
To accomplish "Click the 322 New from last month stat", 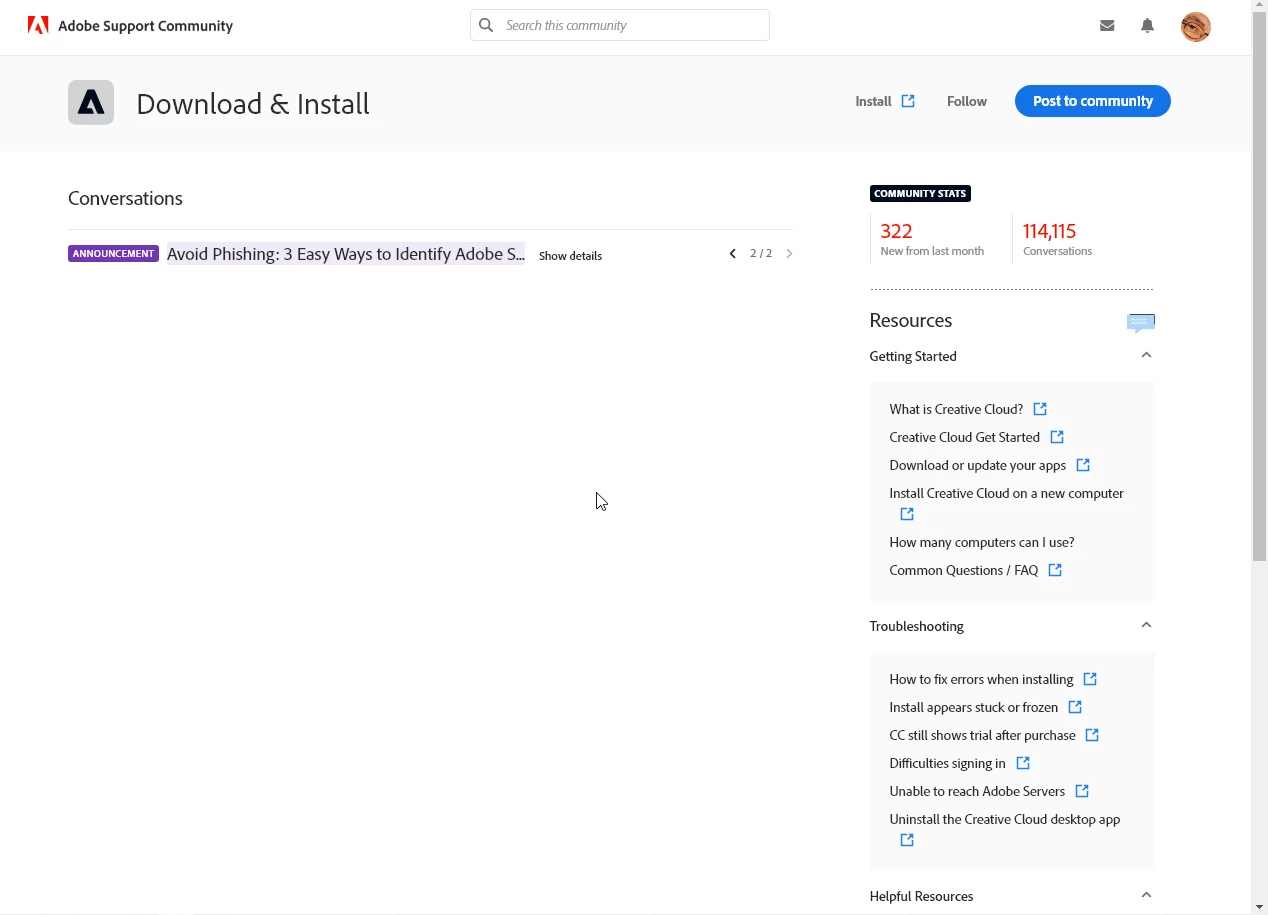I will (x=932, y=239).
